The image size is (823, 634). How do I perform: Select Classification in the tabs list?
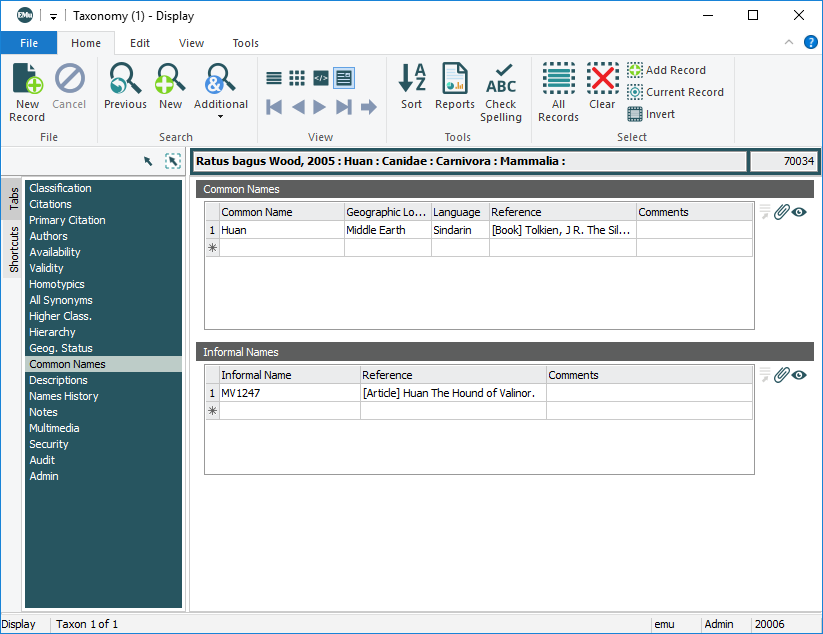(x=60, y=188)
